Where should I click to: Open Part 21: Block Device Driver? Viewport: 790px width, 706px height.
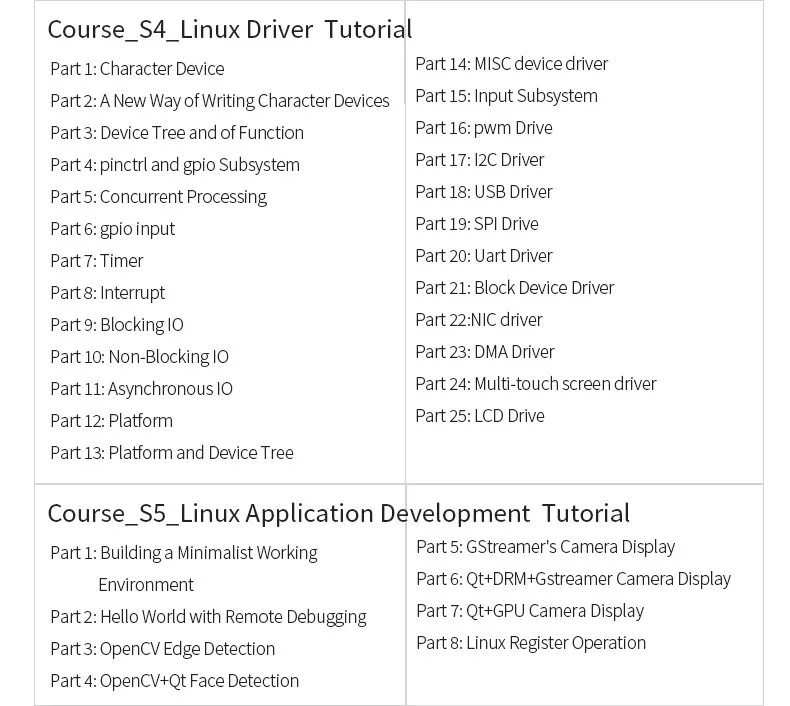pos(514,288)
